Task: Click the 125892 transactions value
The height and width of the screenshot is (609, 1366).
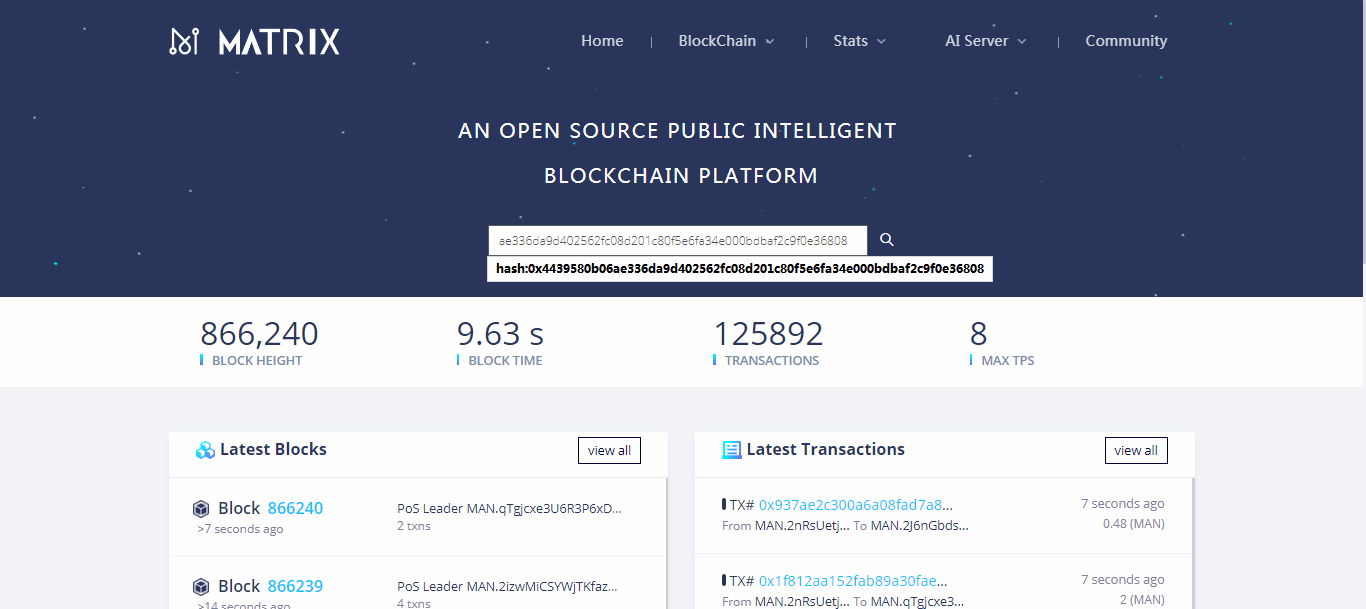Action: click(x=768, y=333)
